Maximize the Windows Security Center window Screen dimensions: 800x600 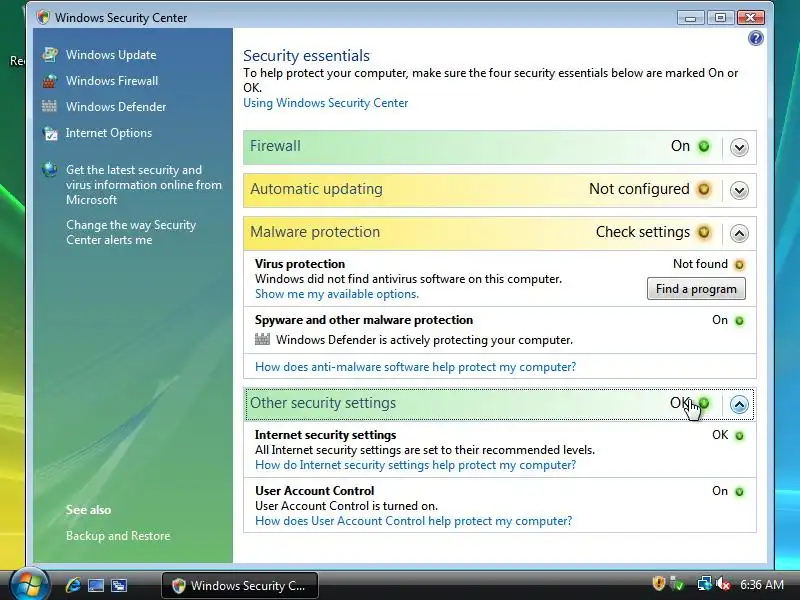[720, 18]
